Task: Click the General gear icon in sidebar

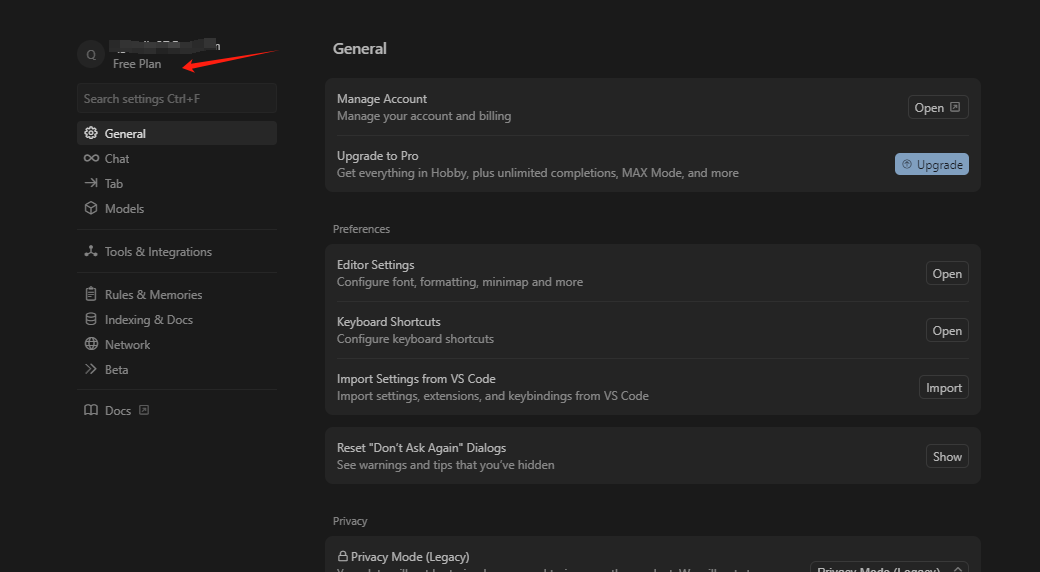Action: (91, 134)
